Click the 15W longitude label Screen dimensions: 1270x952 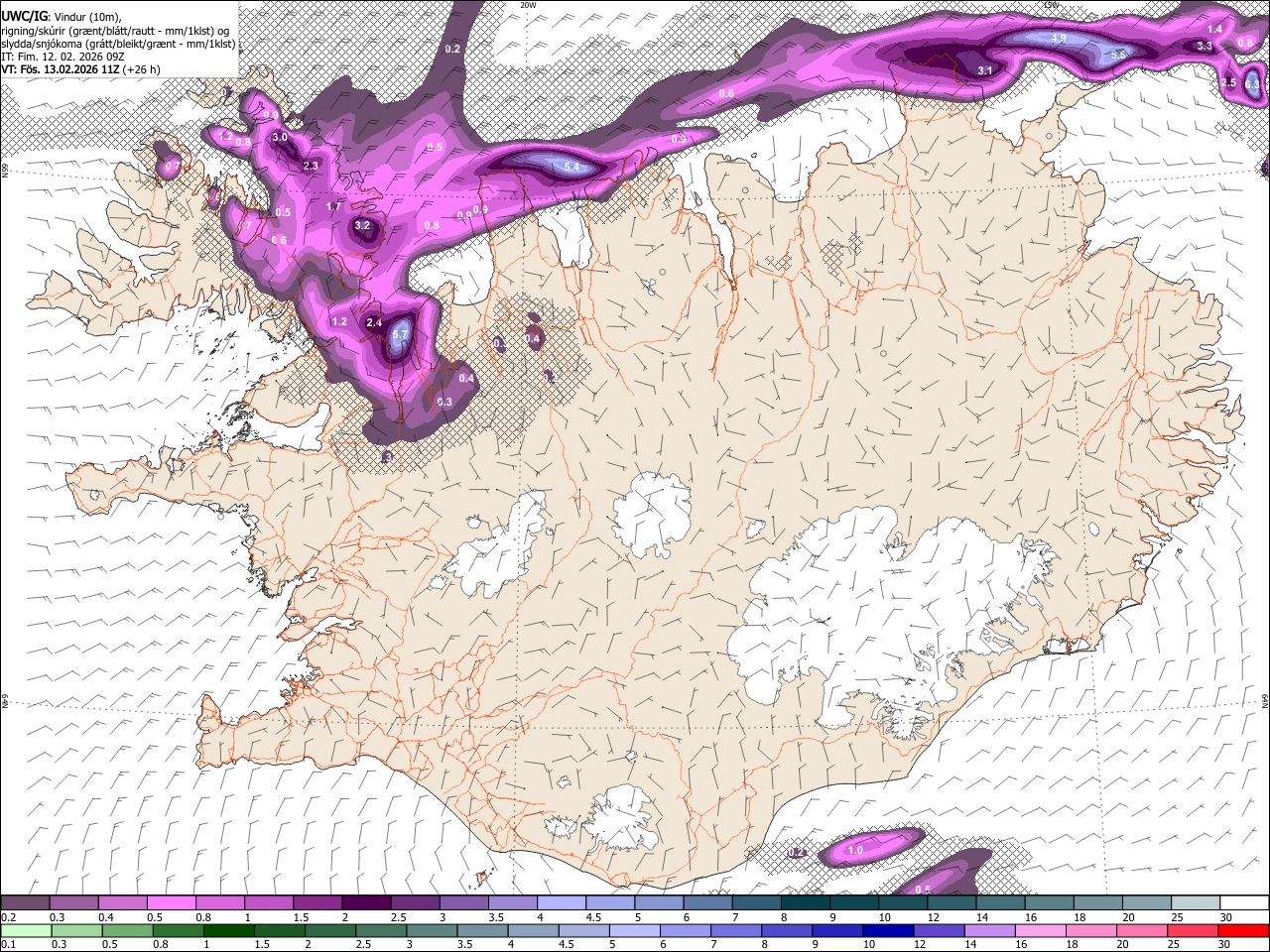[1051, 5]
